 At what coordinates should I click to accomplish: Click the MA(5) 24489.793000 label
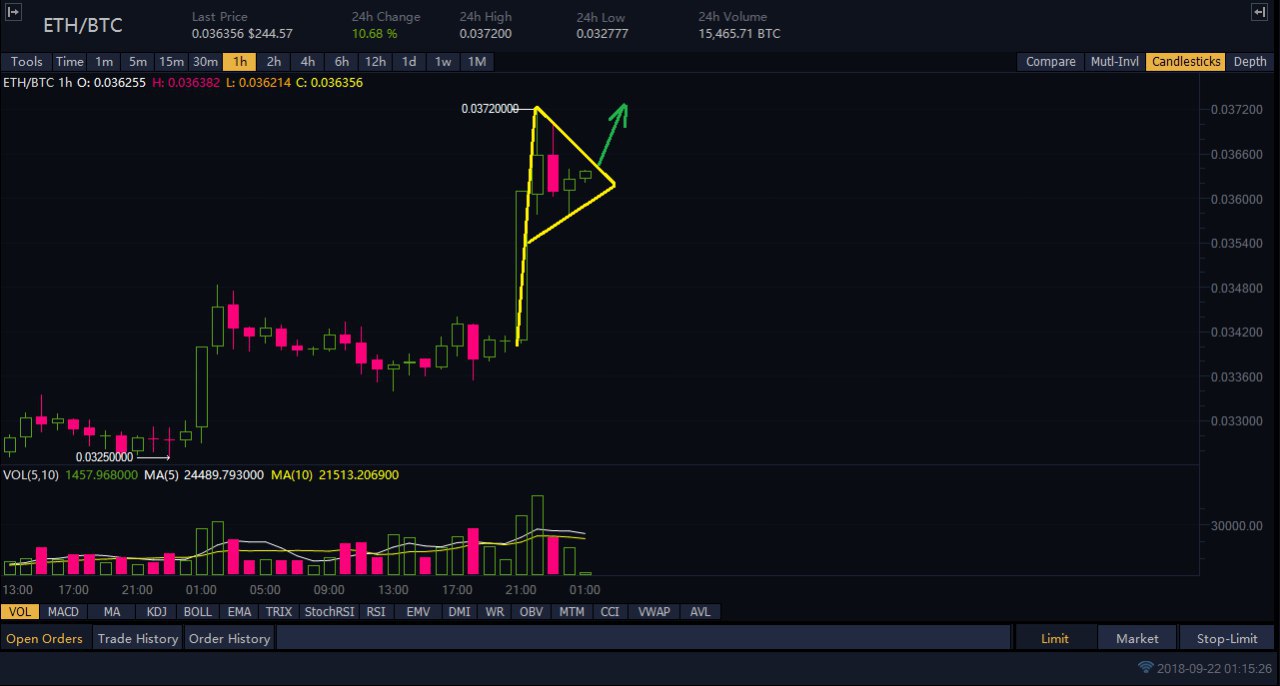pyautogui.click(x=204, y=475)
